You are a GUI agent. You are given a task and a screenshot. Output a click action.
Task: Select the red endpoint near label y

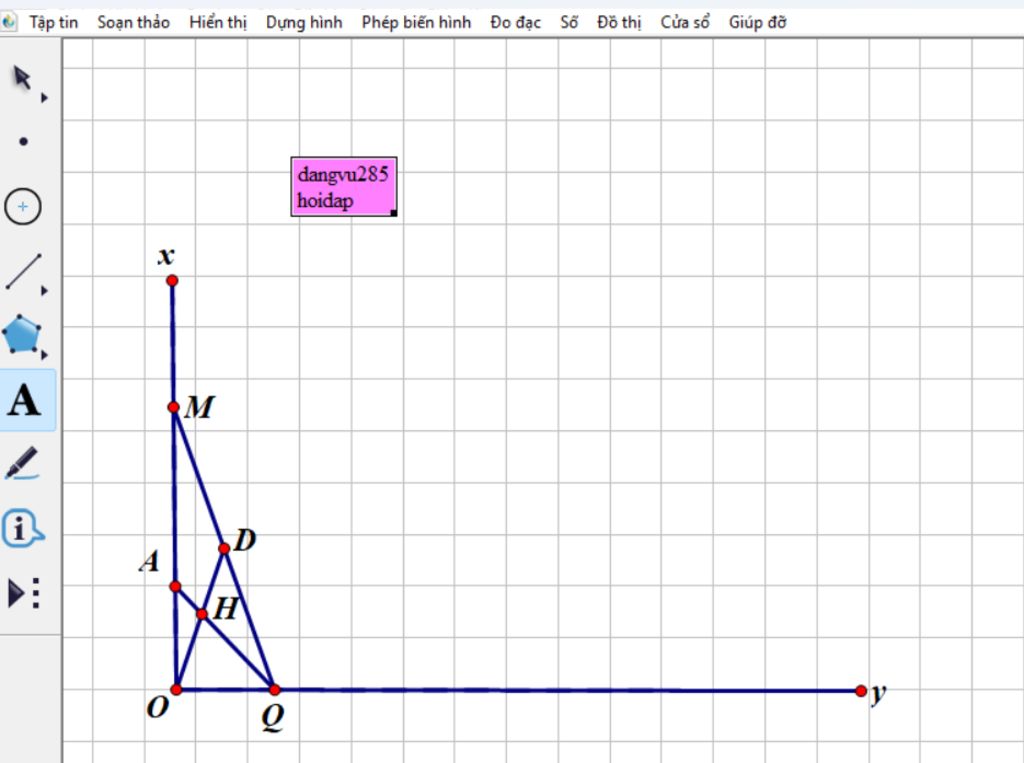tap(861, 690)
